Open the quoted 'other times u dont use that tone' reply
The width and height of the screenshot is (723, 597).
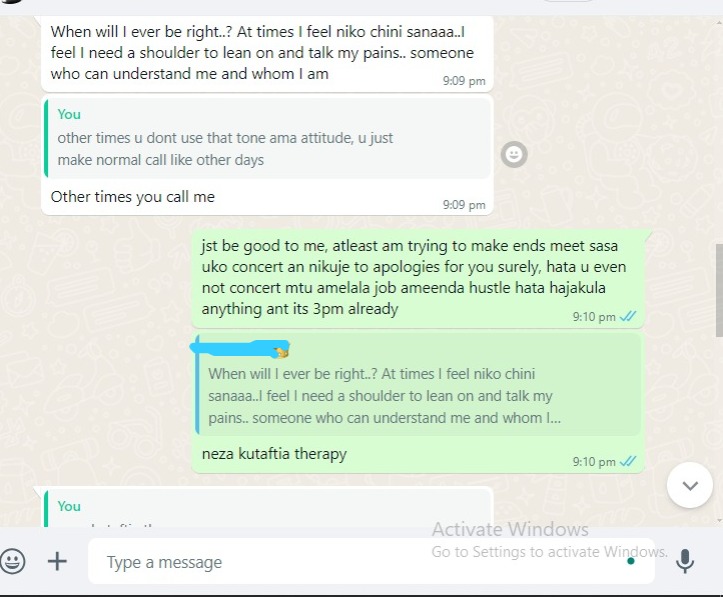[x=267, y=138]
